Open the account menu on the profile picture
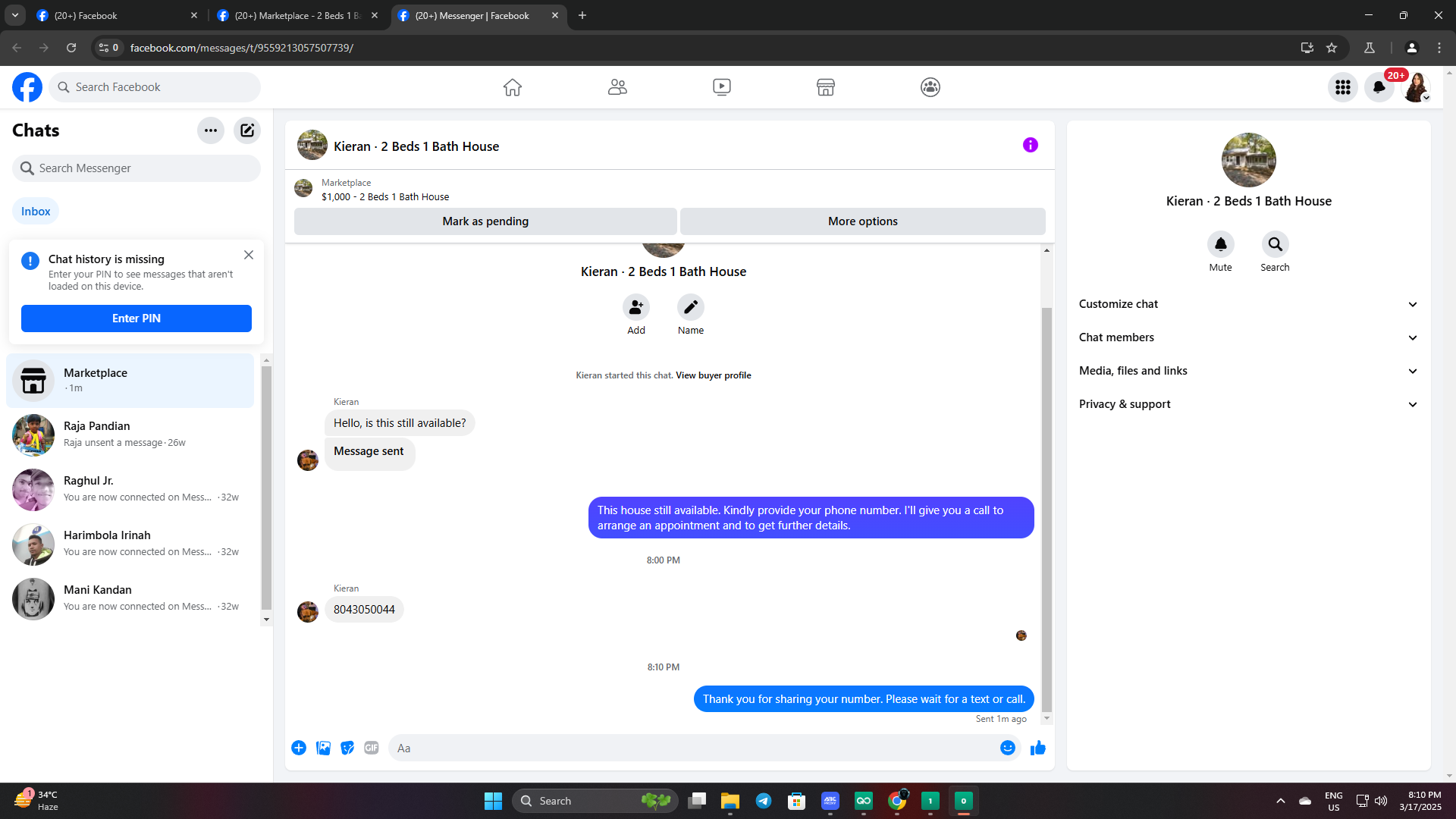1456x819 pixels. [x=1416, y=87]
